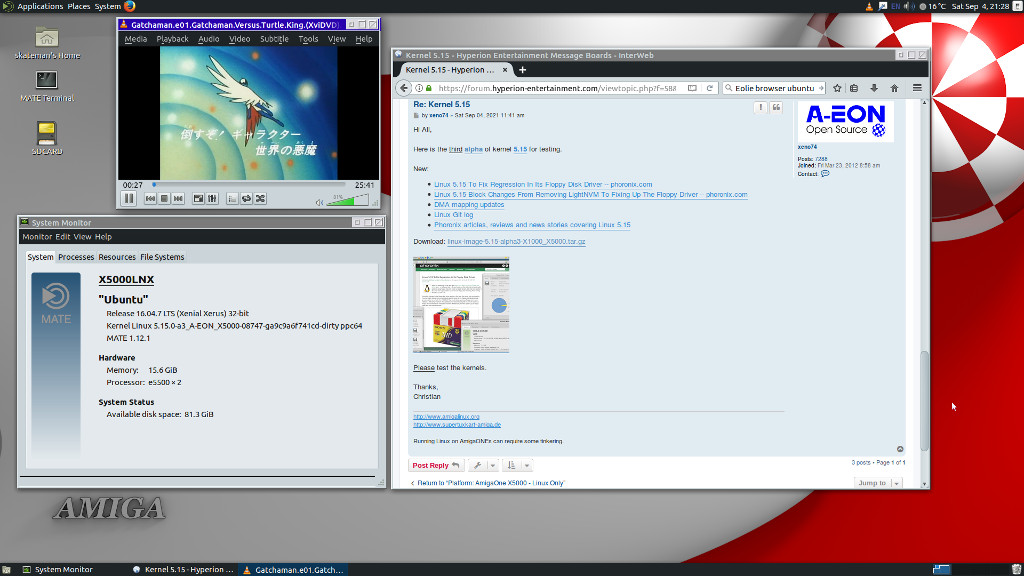1024x576 pixels.
Task: Go back in the InterWeb browser
Action: [x=404, y=88]
